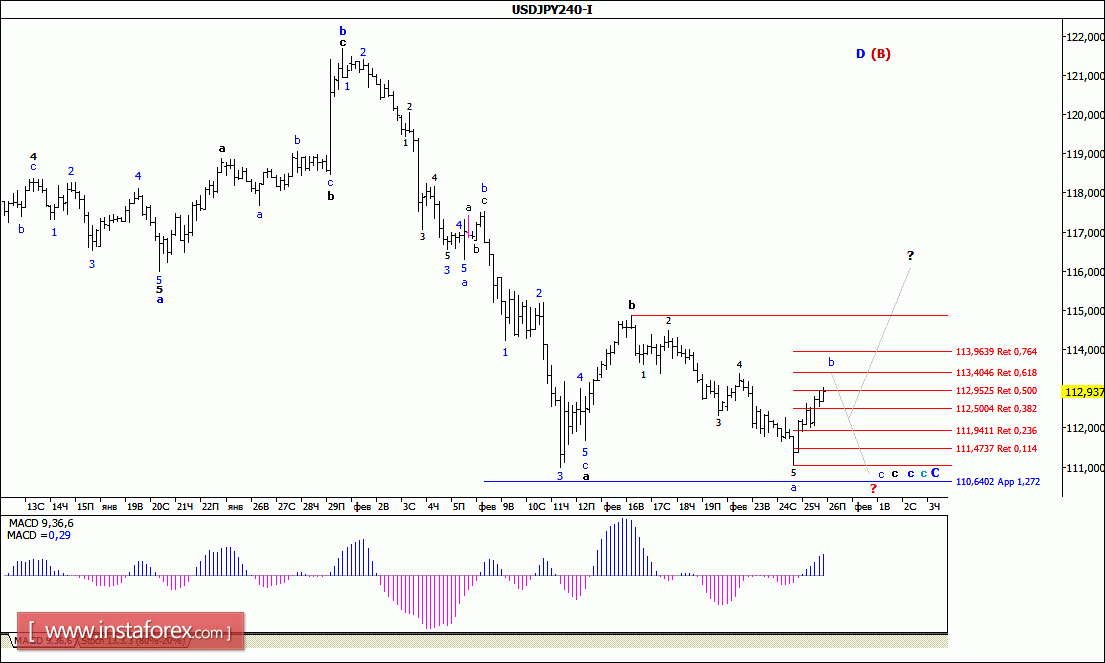
Task: Click the black question mark forecast label
Action: pyautogui.click(x=910, y=255)
